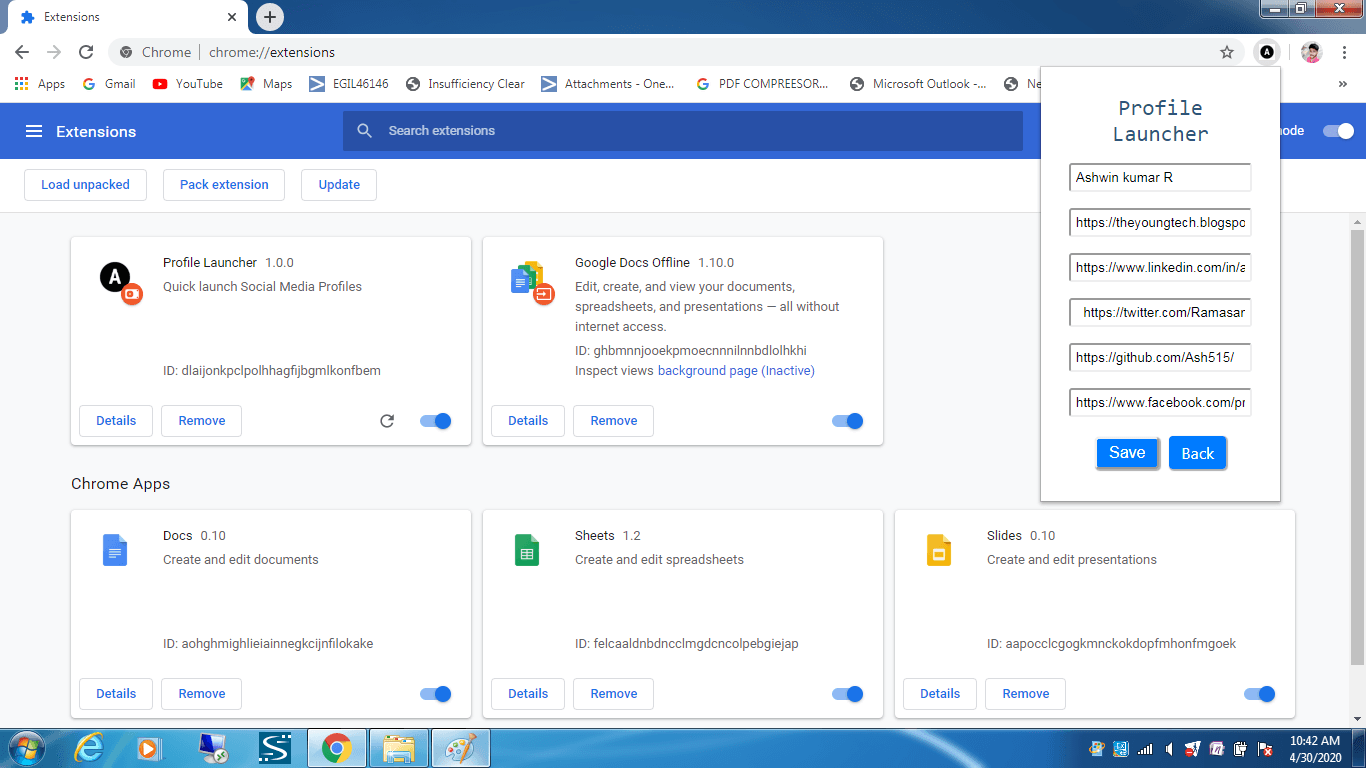1366x768 pixels.
Task: Turn off the Slides app toggle
Action: (x=1260, y=694)
